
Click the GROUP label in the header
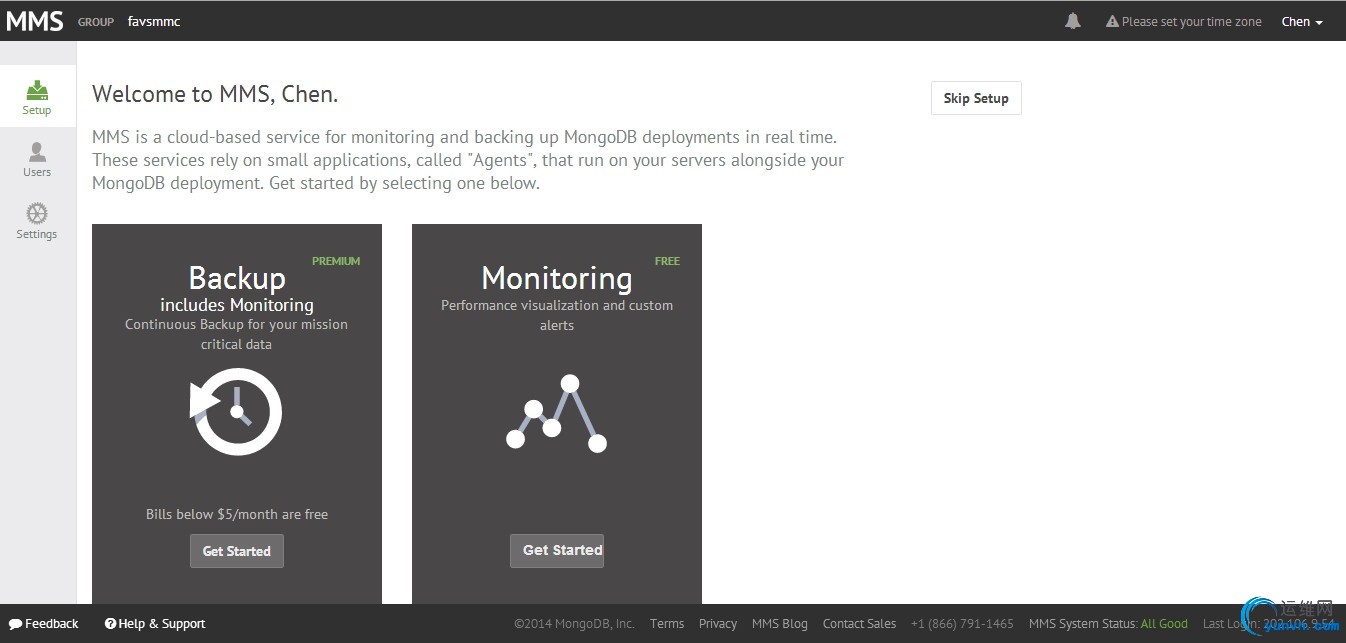pyautogui.click(x=96, y=22)
